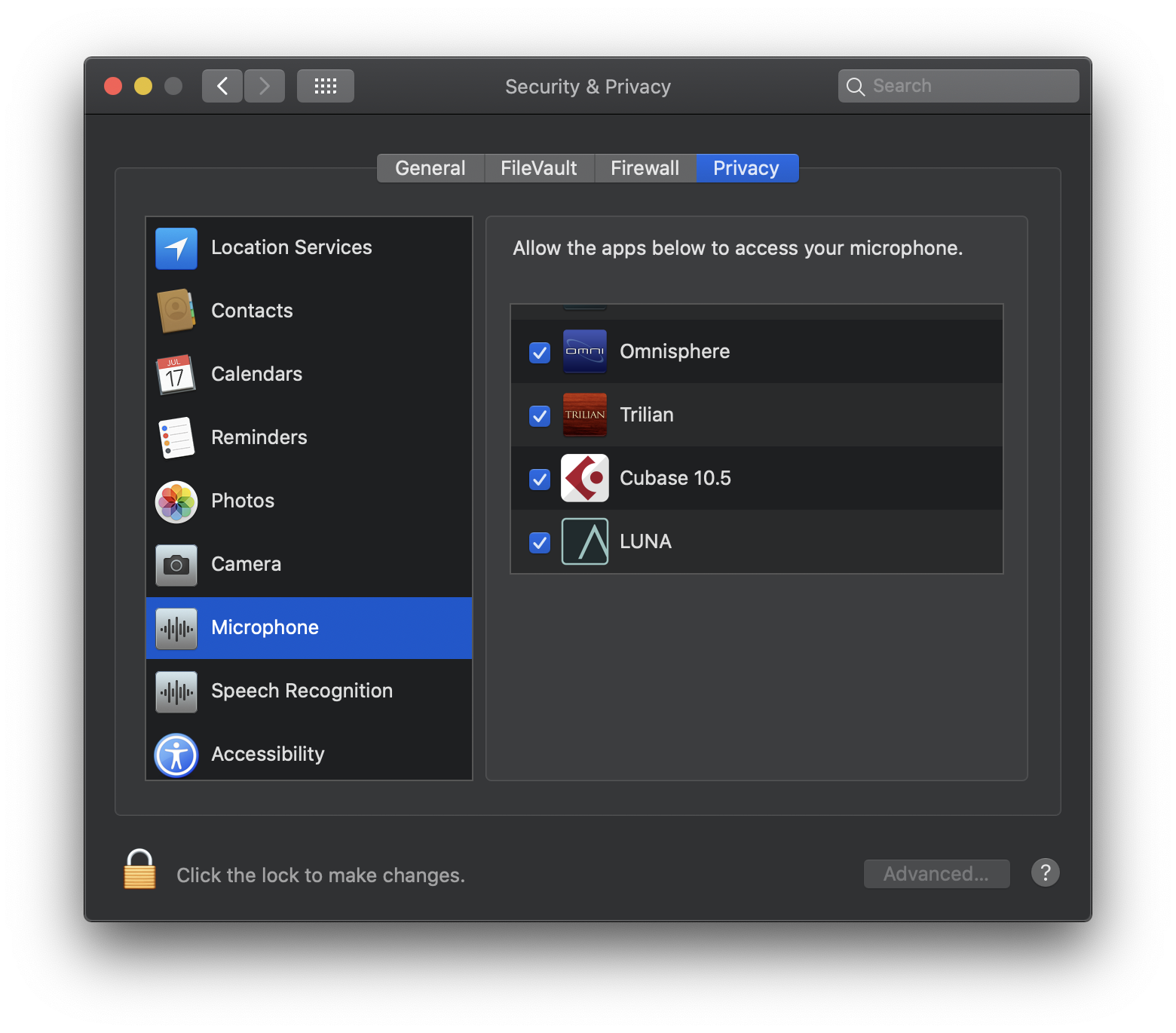Switch to the Firewall tab
This screenshot has width=1176, height=1033.
[x=645, y=168]
